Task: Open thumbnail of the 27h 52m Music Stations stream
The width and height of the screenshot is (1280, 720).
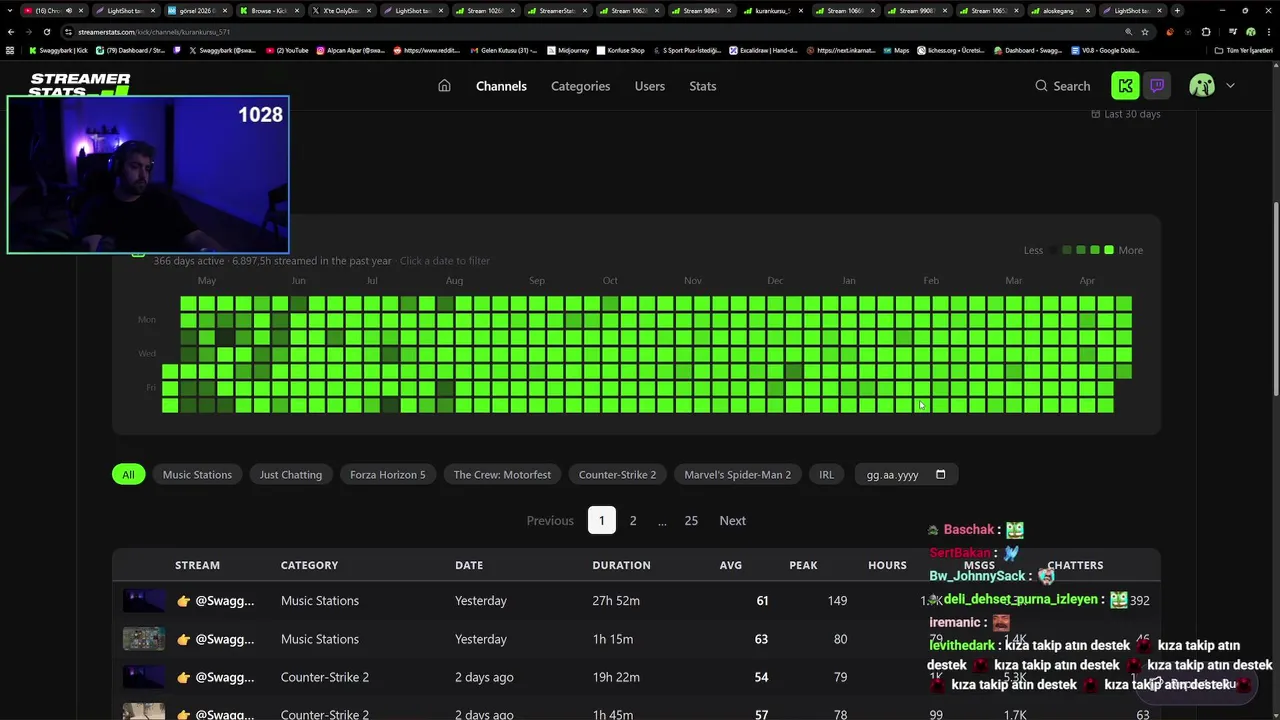Action: tap(144, 601)
